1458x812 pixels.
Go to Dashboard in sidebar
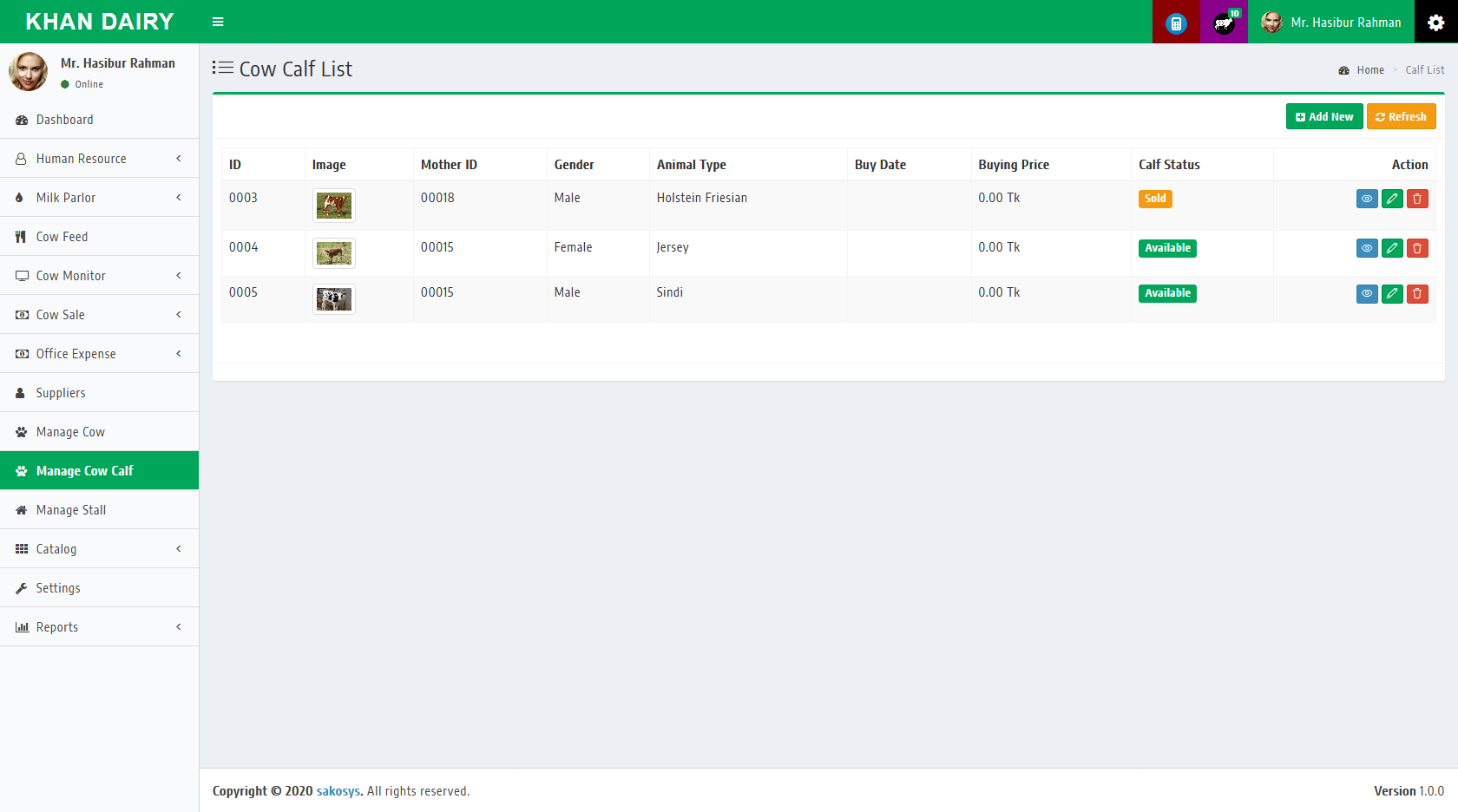[x=64, y=120]
